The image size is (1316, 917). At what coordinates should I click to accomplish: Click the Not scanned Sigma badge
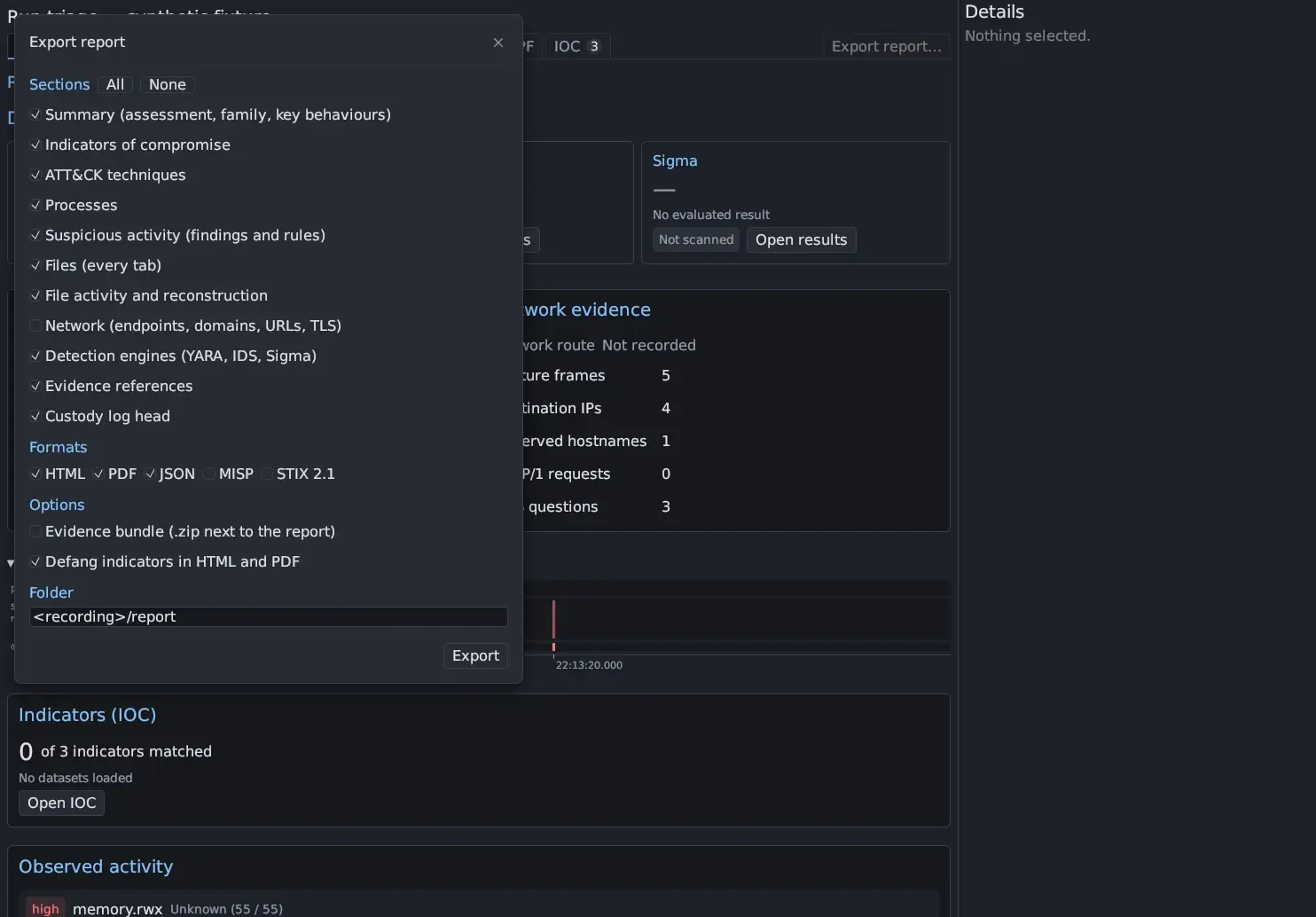tap(696, 239)
